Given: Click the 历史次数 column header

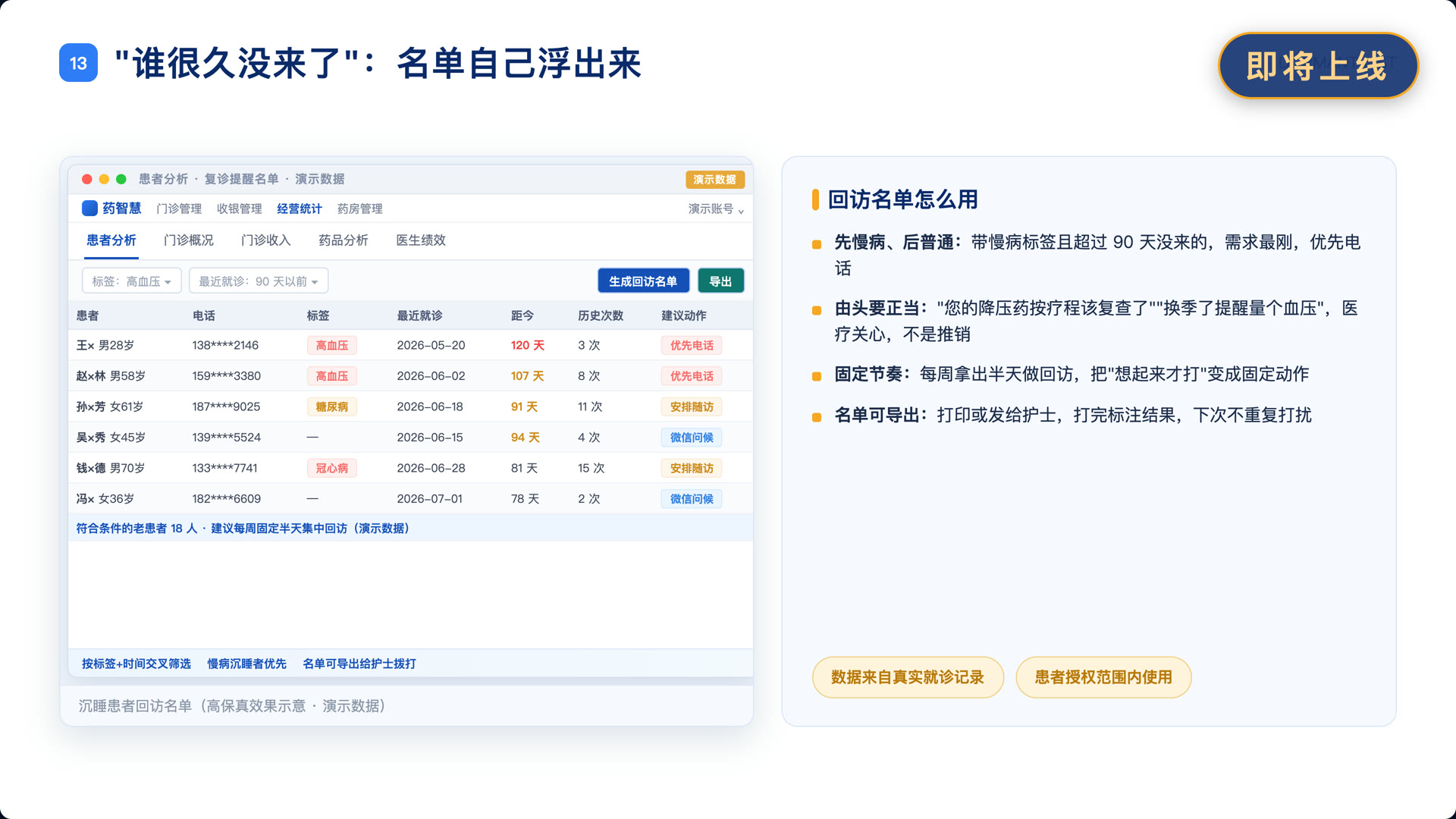Looking at the screenshot, I should [x=601, y=315].
